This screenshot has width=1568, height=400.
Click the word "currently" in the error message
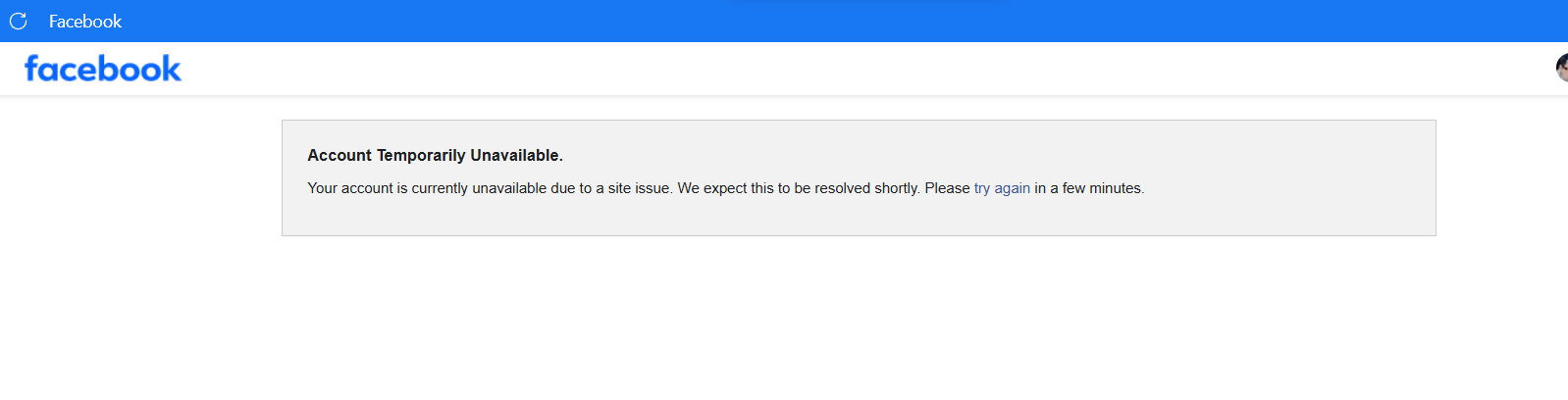click(x=440, y=188)
